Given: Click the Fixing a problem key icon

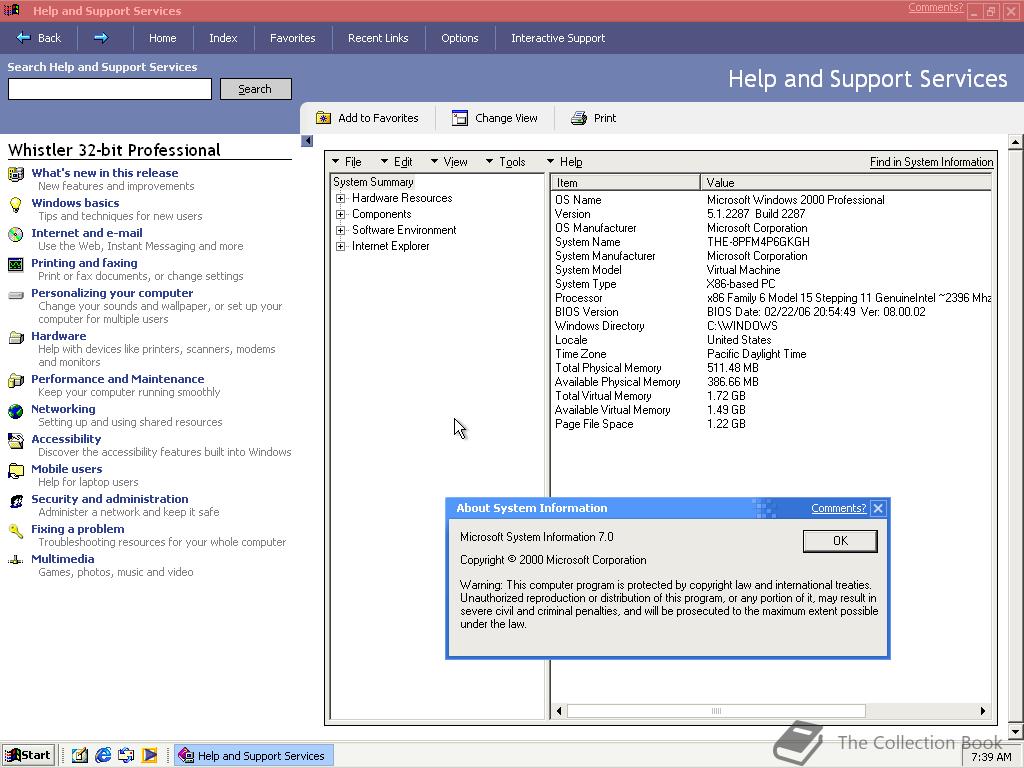Looking at the screenshot, I should pos(16,531).
